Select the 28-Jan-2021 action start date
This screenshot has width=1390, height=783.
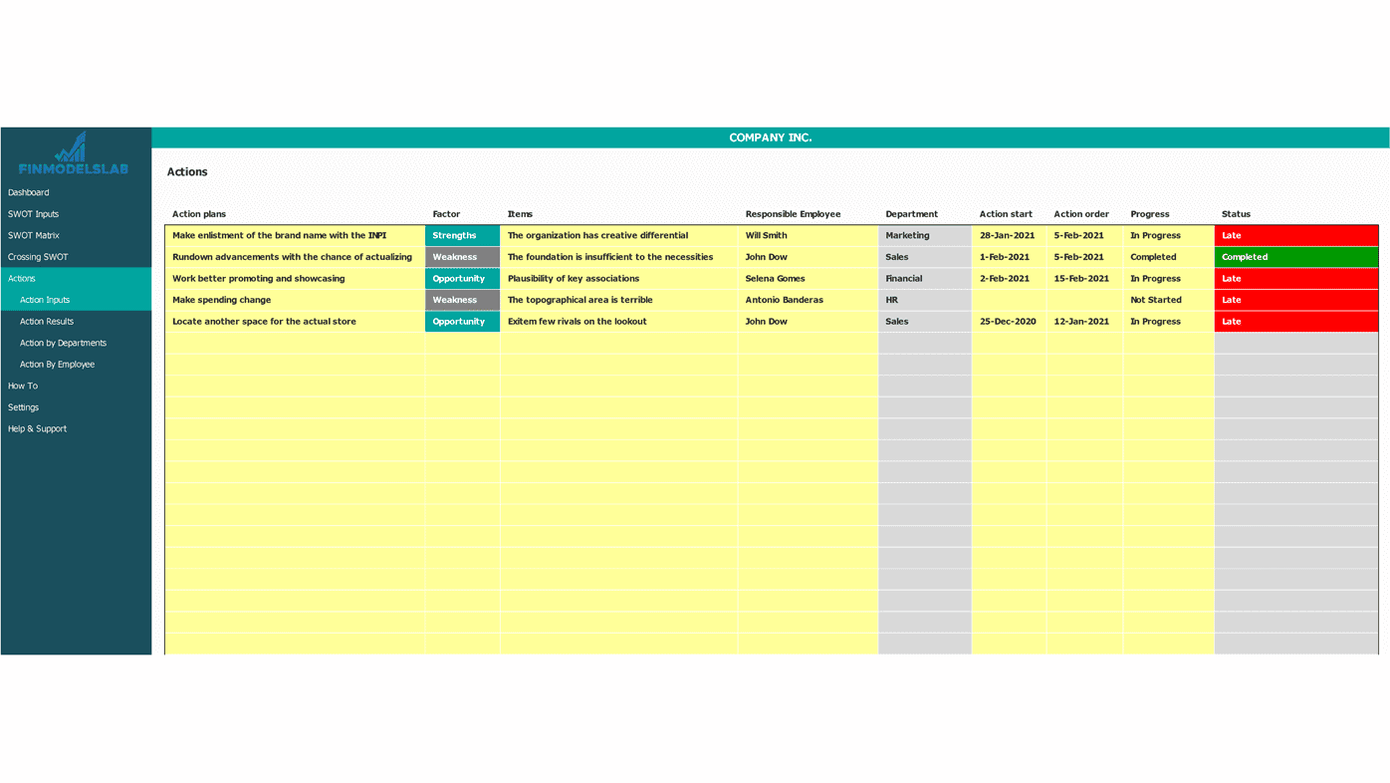click(1008, 236)
